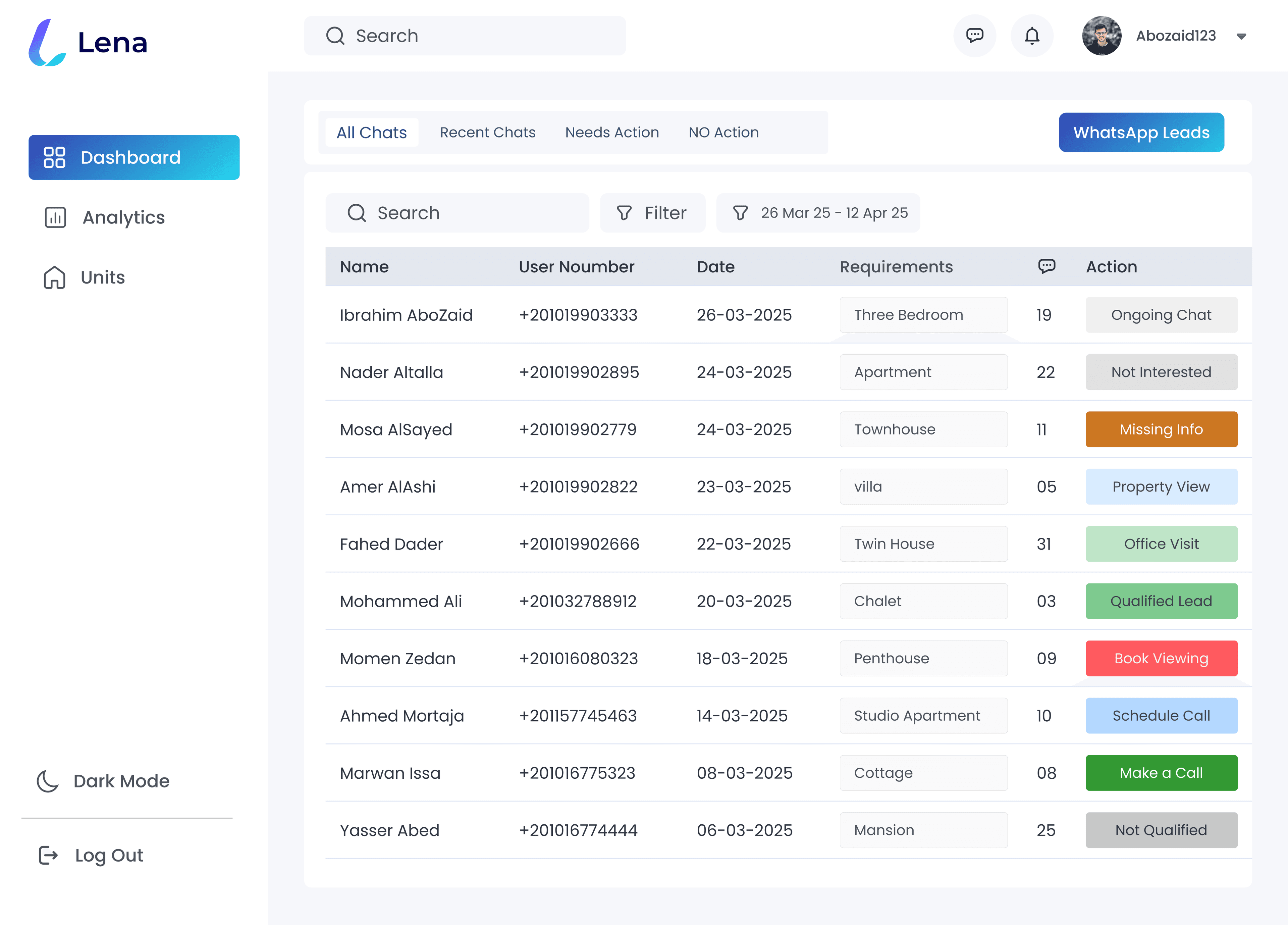Expand the Abozaid123 account dropdown arrow

pyautogui.click(x=1241, y=36)
